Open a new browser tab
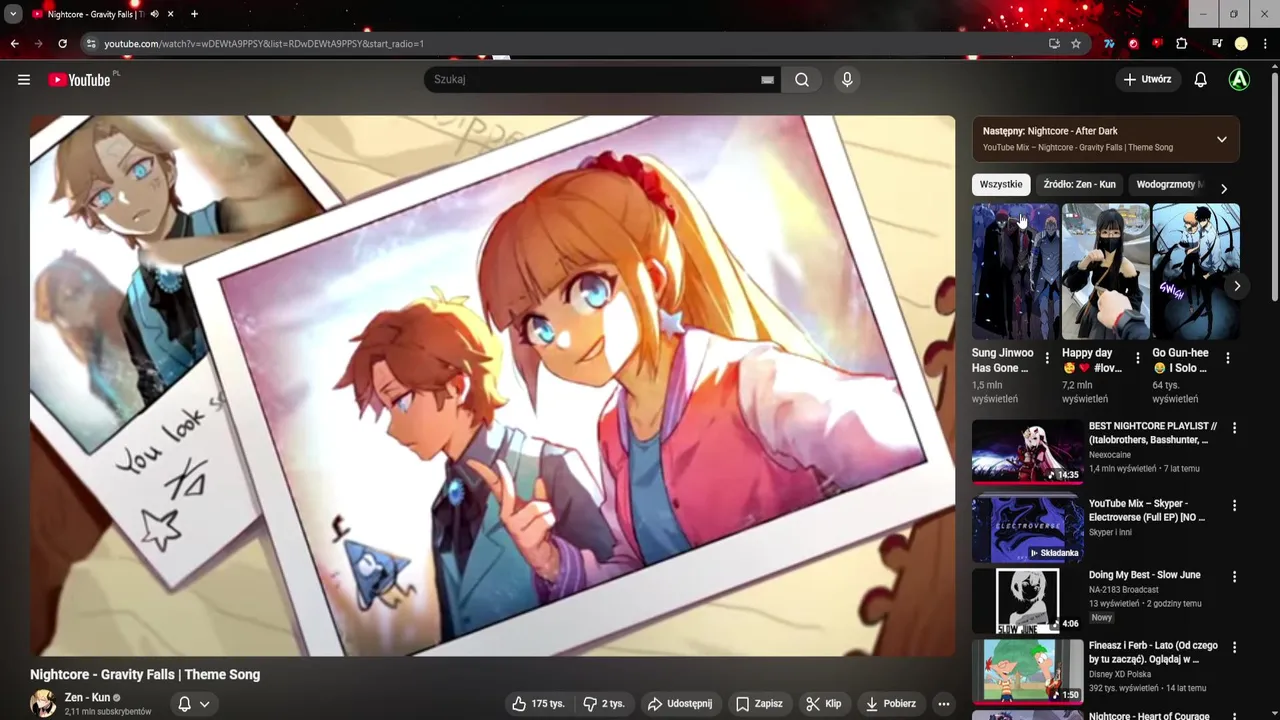 pos(194,14)
